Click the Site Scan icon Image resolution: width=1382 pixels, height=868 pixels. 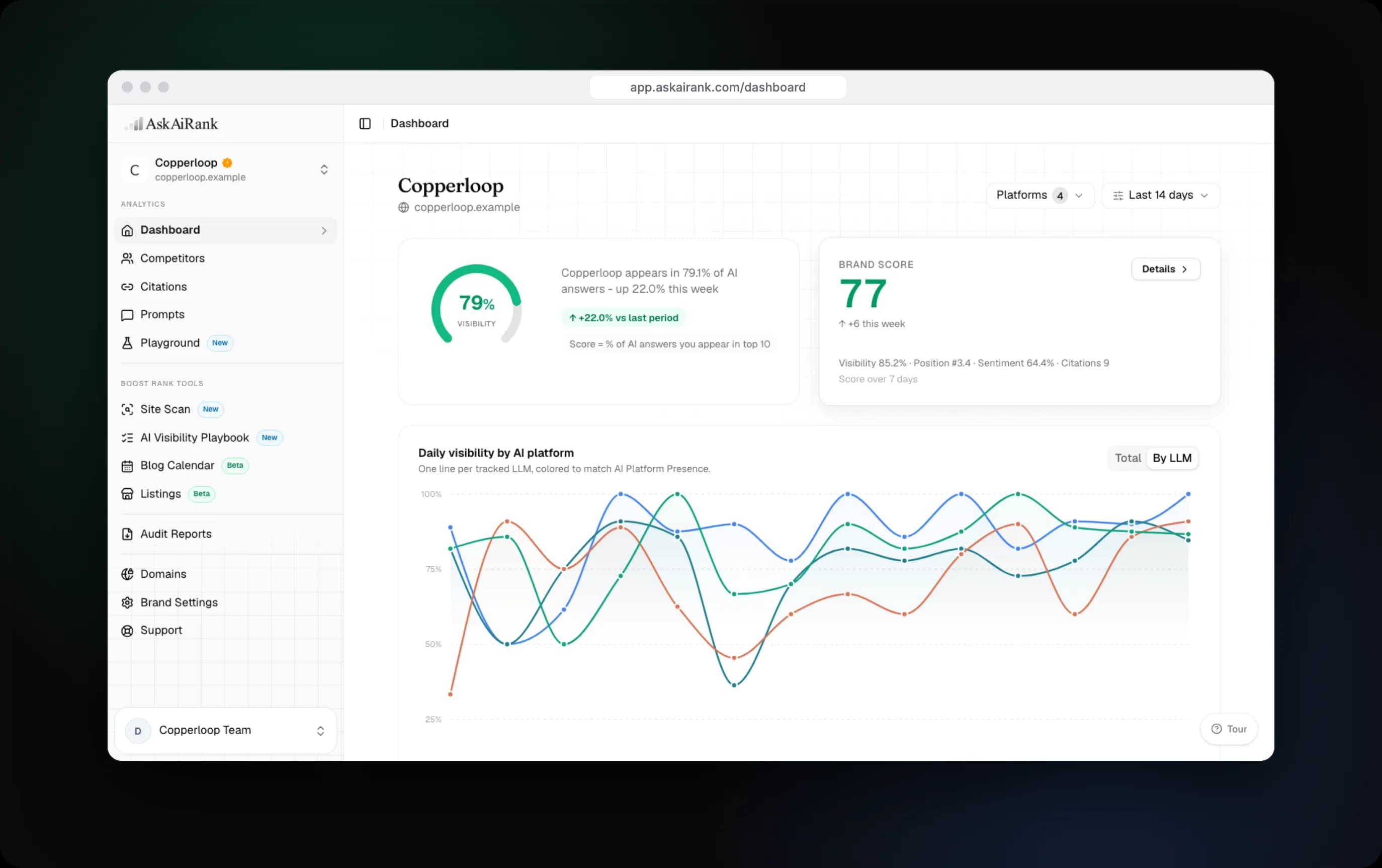[127, 409]
